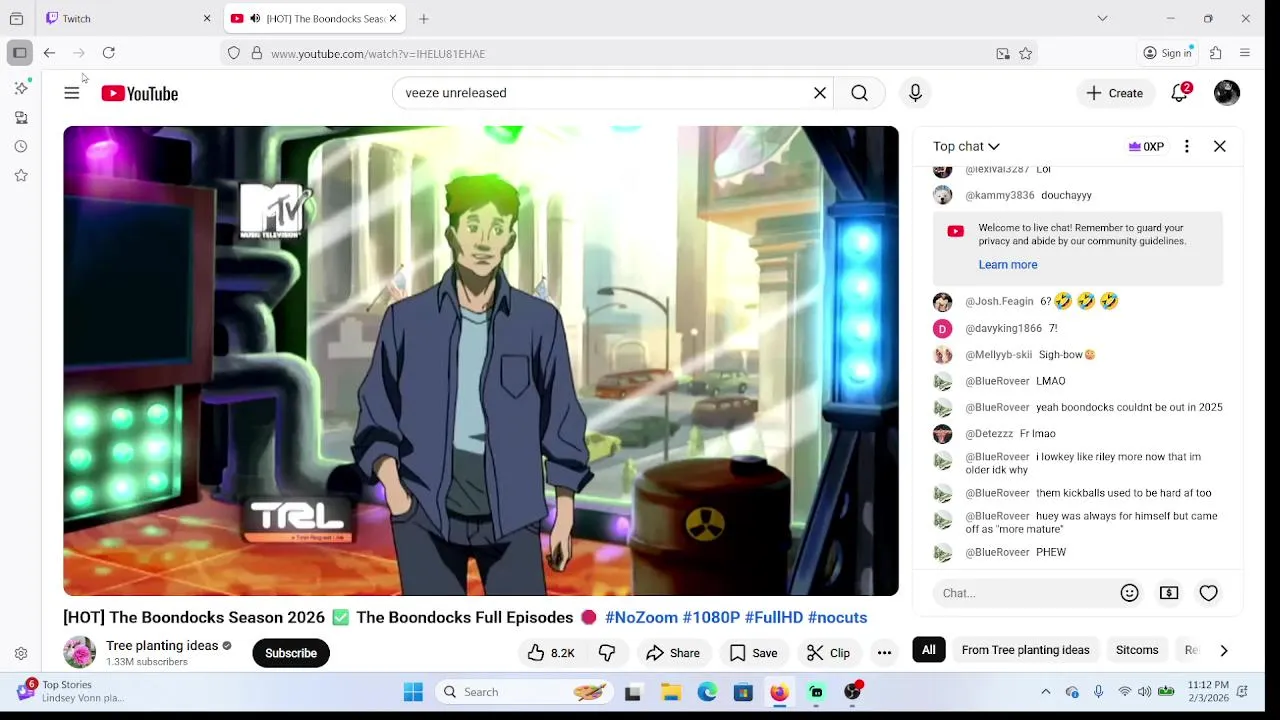Focus the YouTube search box

point(600,93)
